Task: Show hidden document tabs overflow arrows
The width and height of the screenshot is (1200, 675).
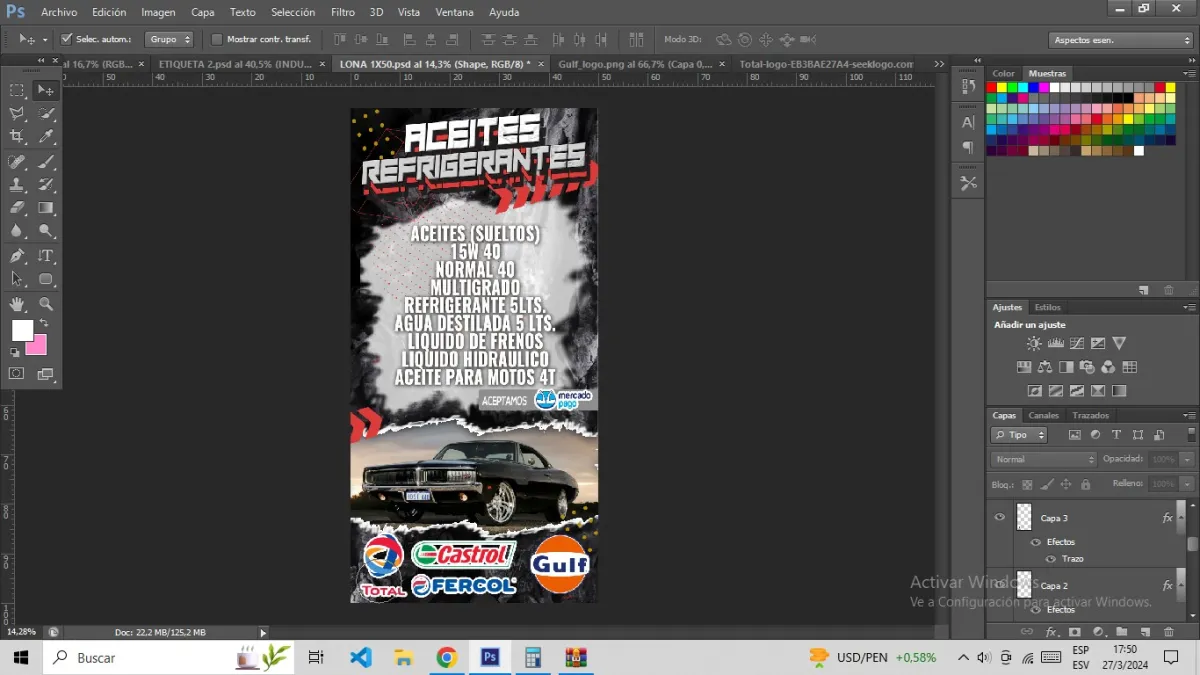Action: click(939, 64)
